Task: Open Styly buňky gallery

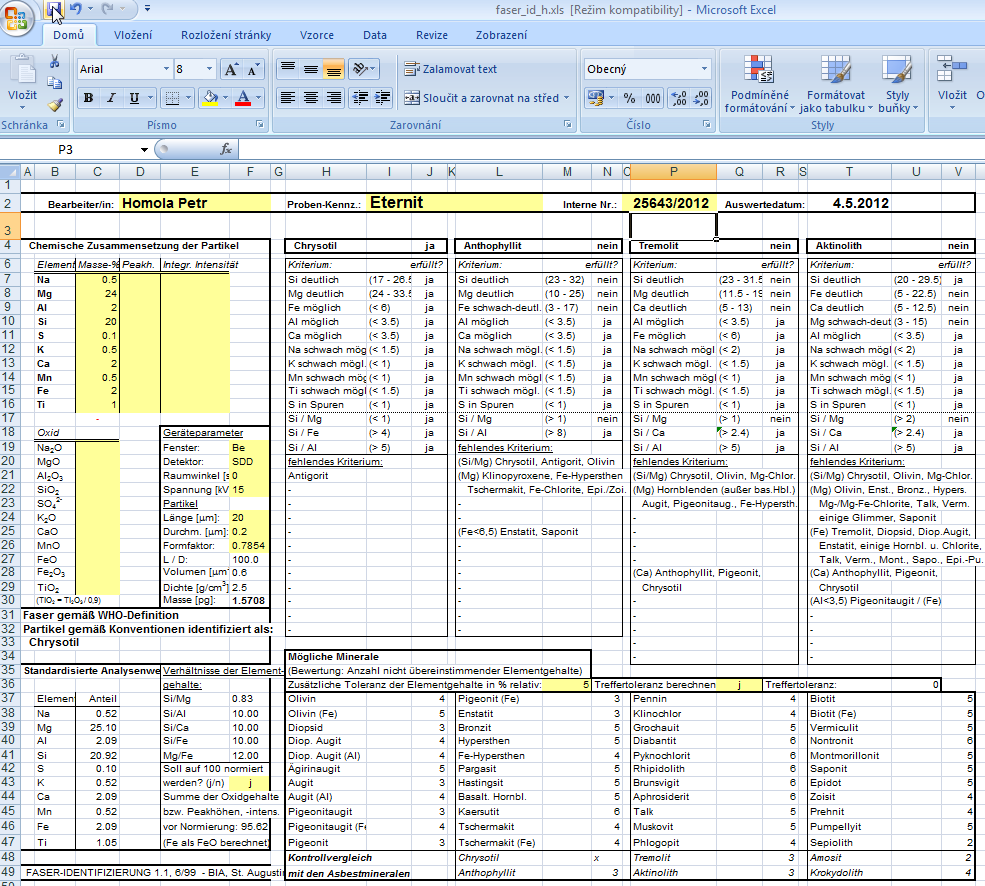Action: [x=898, y=84]
